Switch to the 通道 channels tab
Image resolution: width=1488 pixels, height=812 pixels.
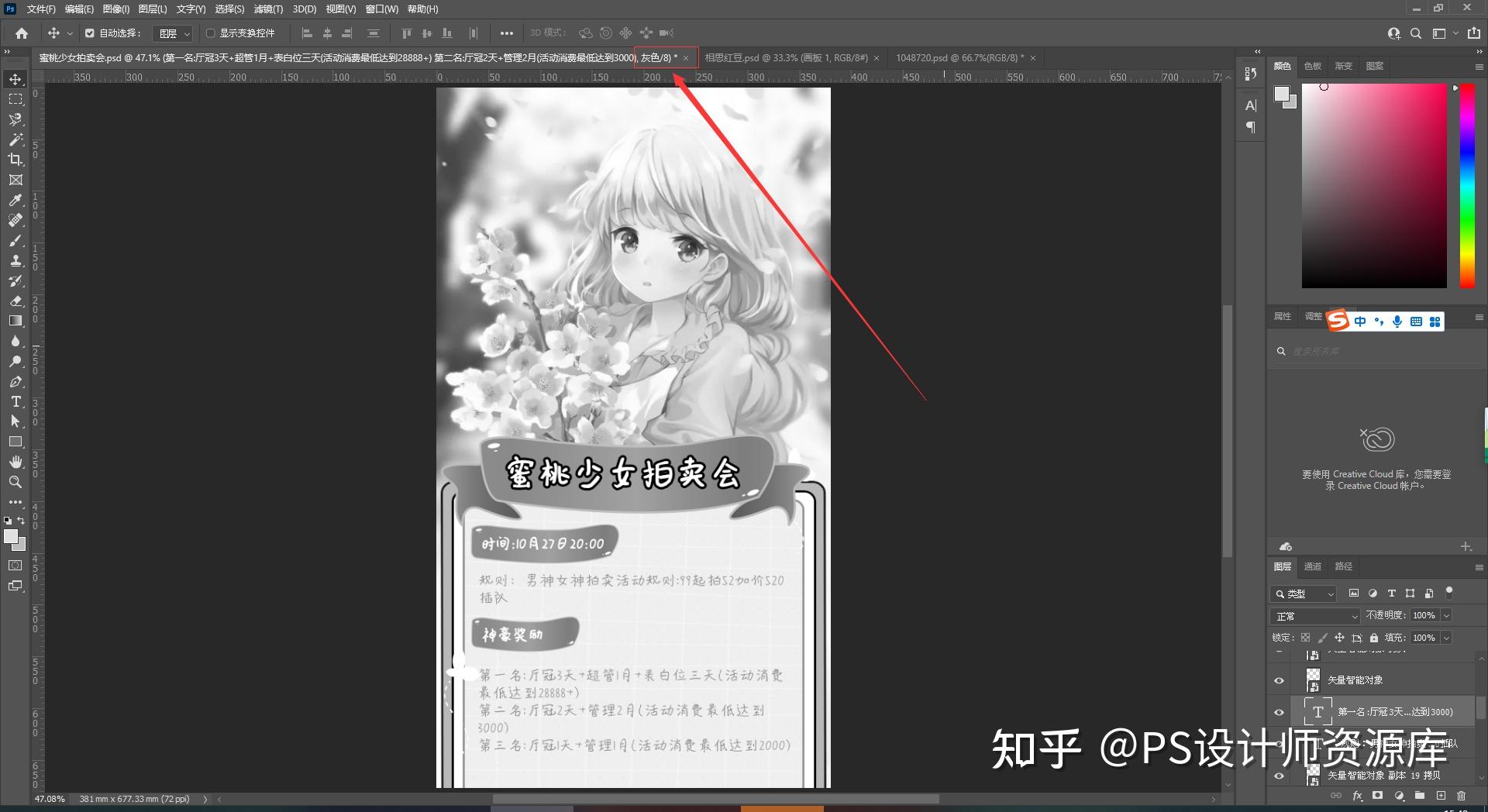[x=1312, y=566]
